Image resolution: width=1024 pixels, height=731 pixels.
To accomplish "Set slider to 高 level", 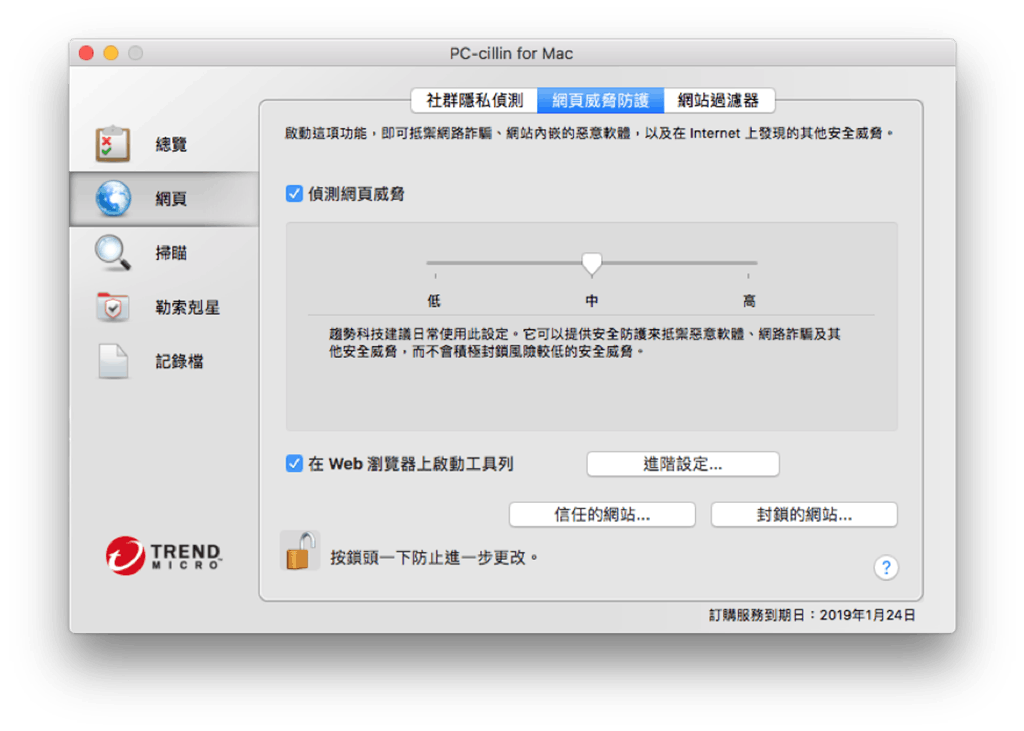I will (x=749, y=301).
